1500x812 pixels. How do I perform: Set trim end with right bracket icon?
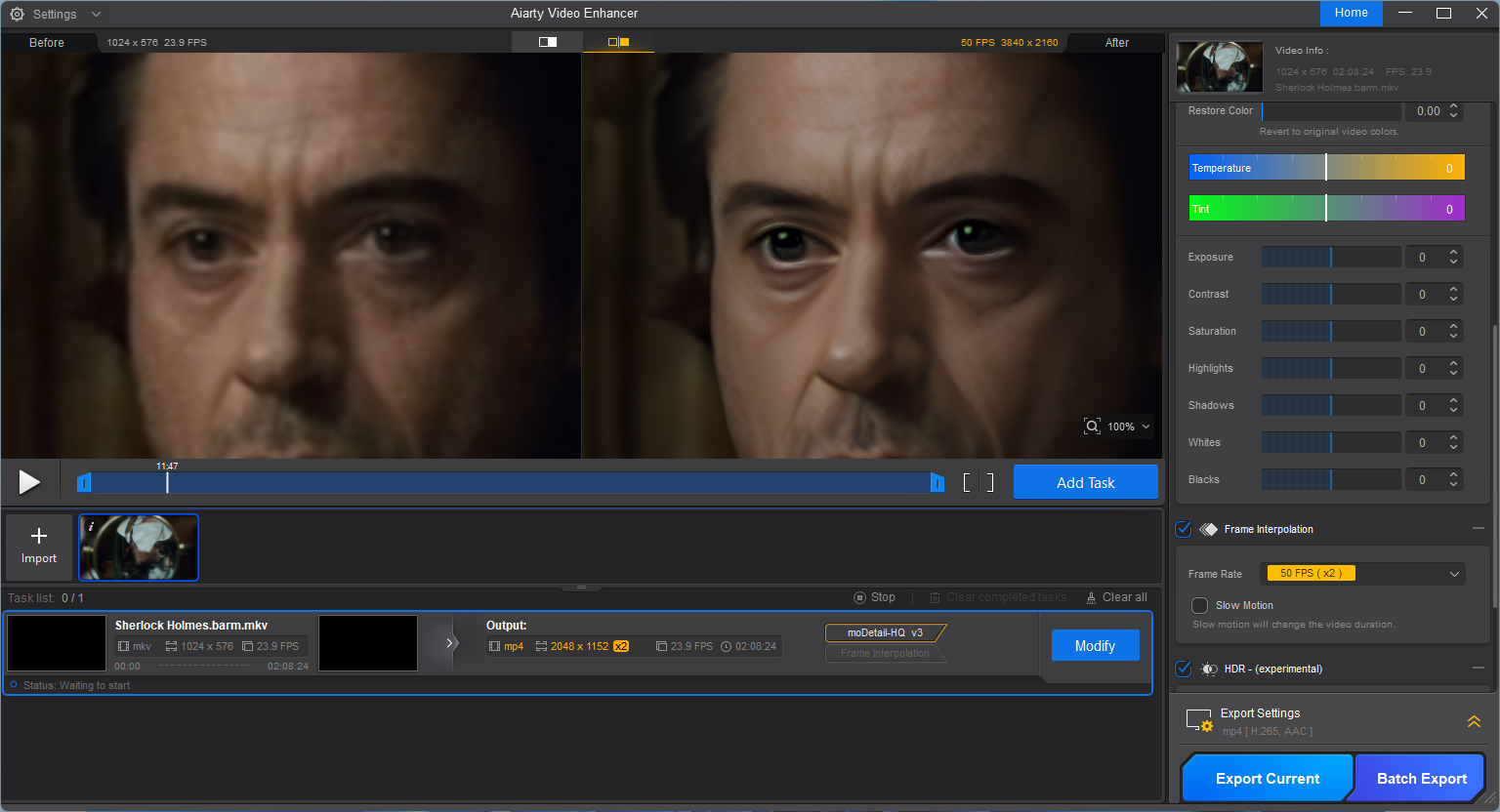tap(989, 482)
